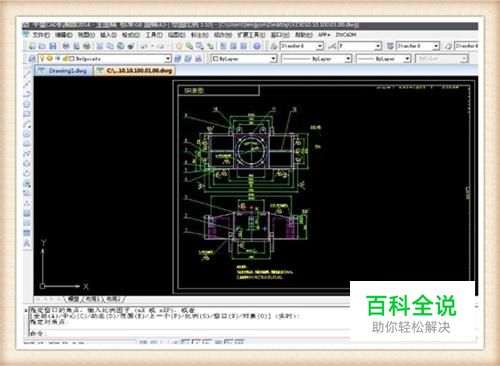
Task: Switch to the 模型 model tab
Action: pos(73,299)
